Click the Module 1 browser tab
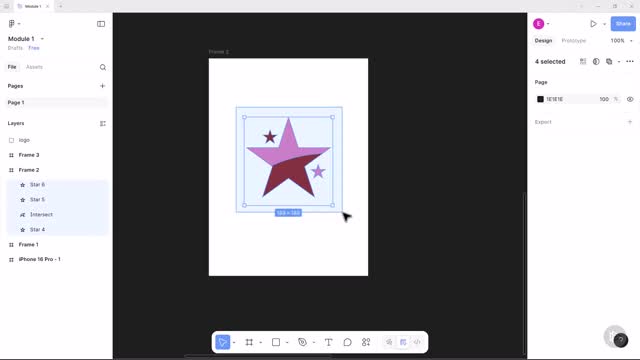The image size is (640, 360). (x=33, y=6)
